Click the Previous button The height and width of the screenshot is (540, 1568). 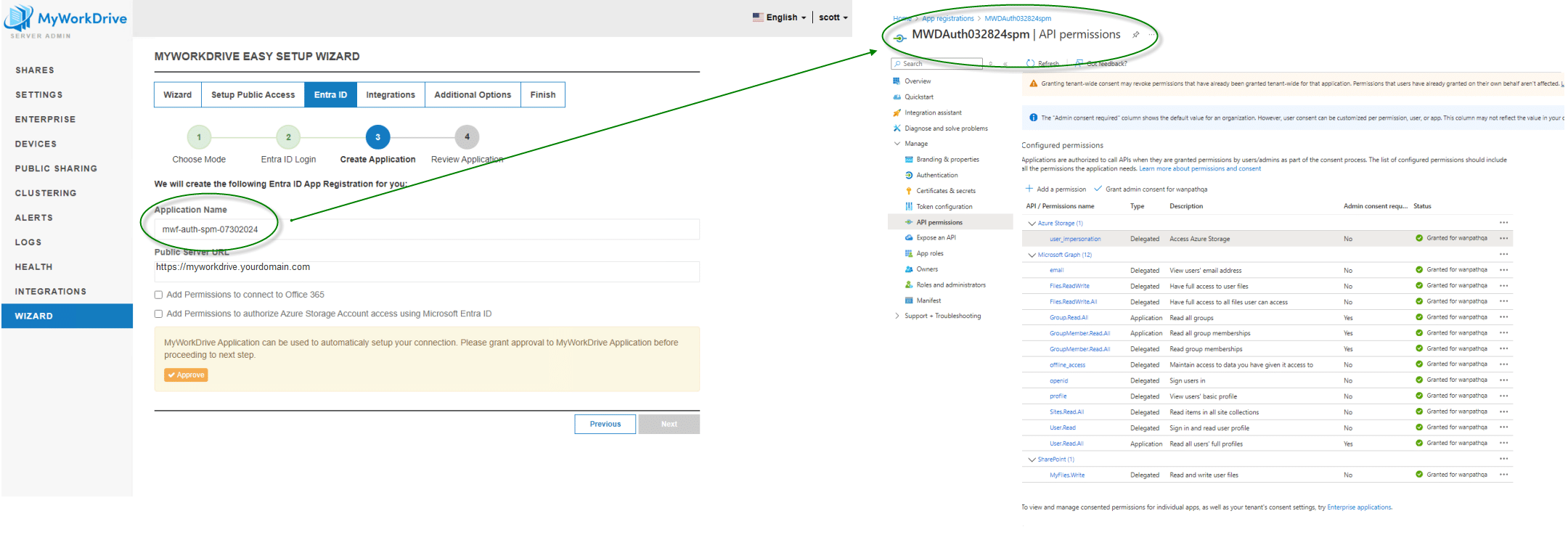tap(605, 425)
